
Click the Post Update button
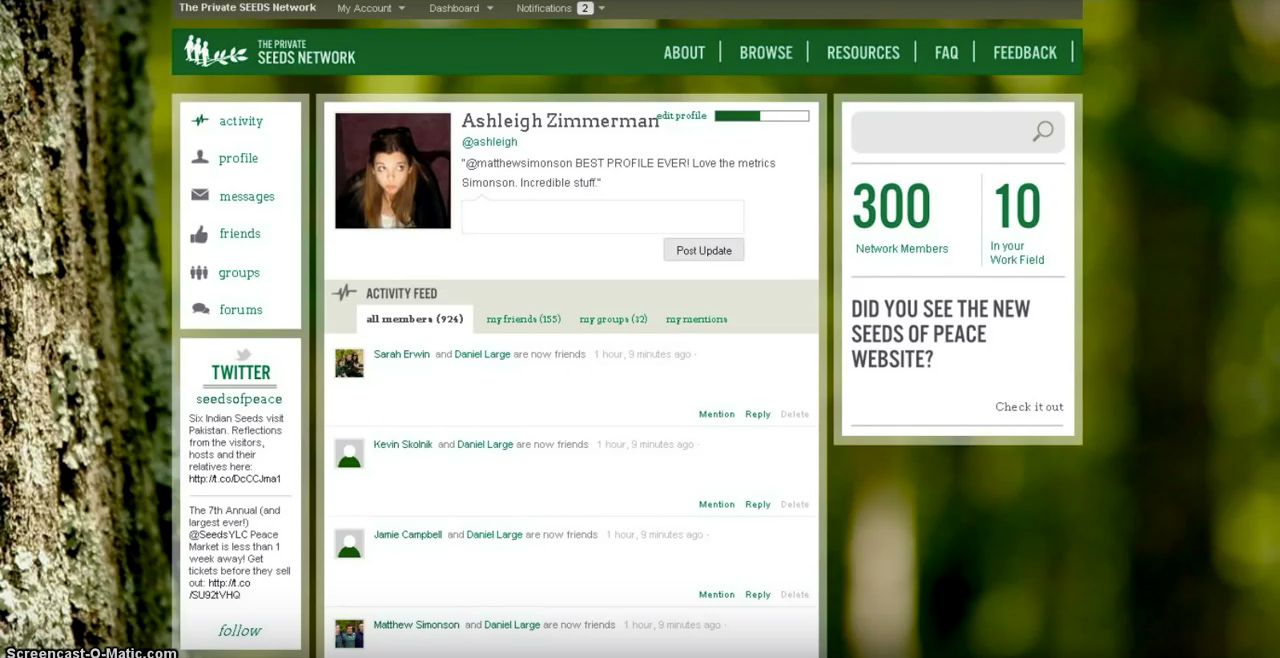704,250
